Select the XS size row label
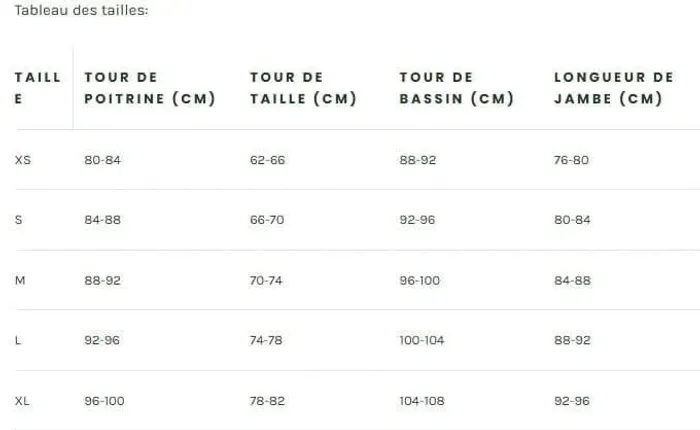Viewport: 700px width, 430px height. [23, 160]
